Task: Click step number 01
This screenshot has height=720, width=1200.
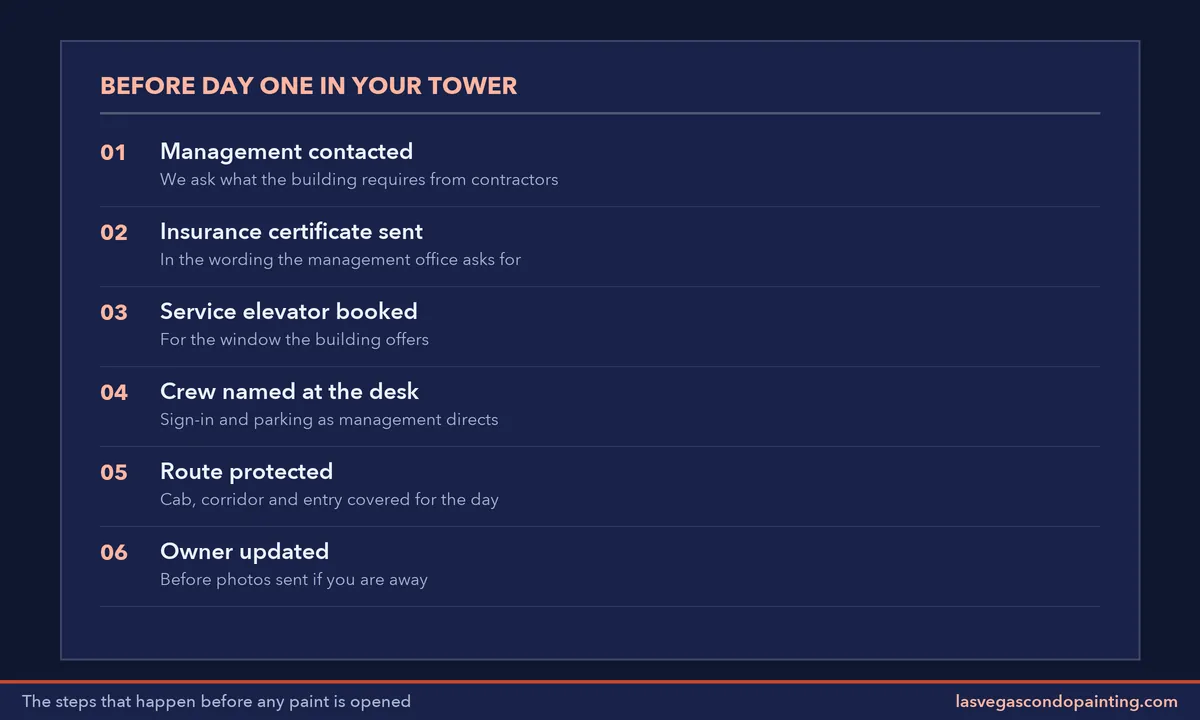Action: [113, 153]
